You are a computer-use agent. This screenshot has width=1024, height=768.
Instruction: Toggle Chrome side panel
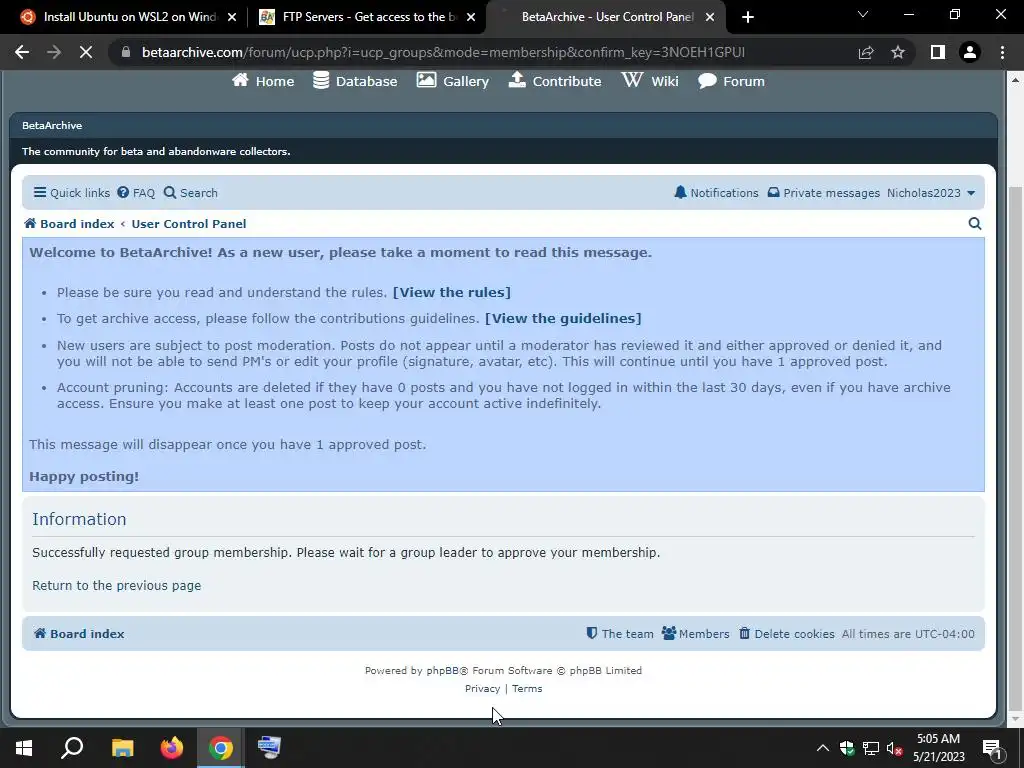coord(938,52)
